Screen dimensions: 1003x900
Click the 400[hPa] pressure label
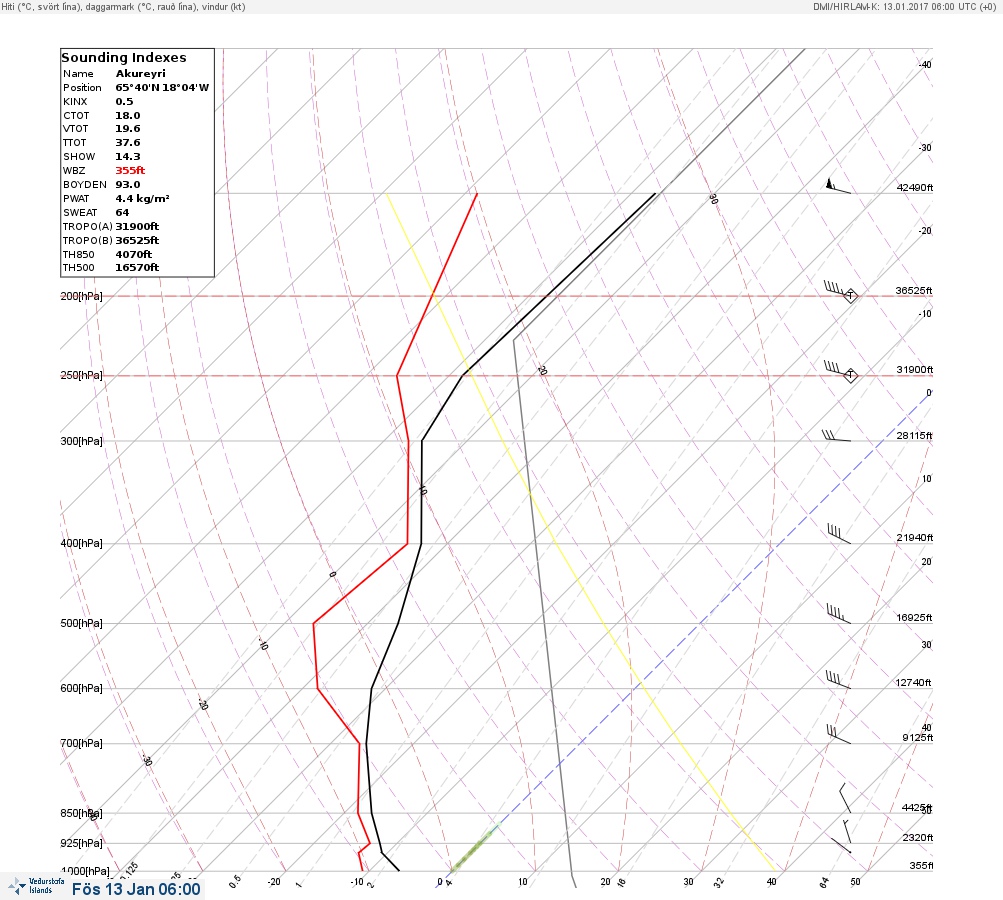pos(81,543)
